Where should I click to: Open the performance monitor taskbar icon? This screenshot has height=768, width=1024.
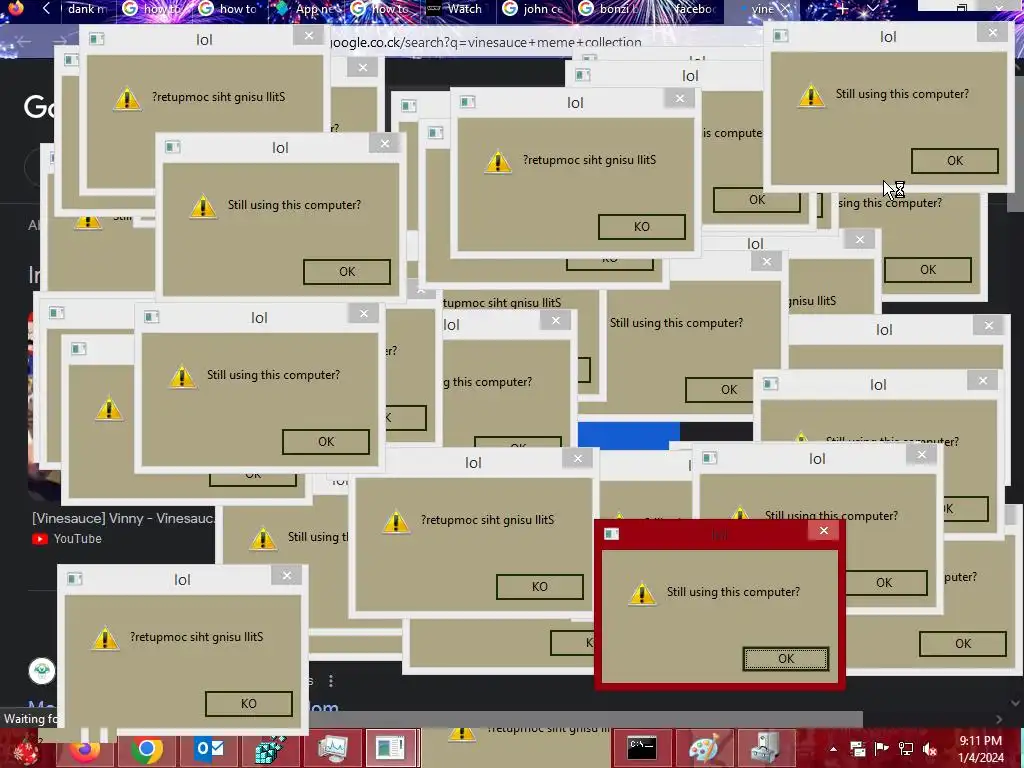(x=332, y=749)
